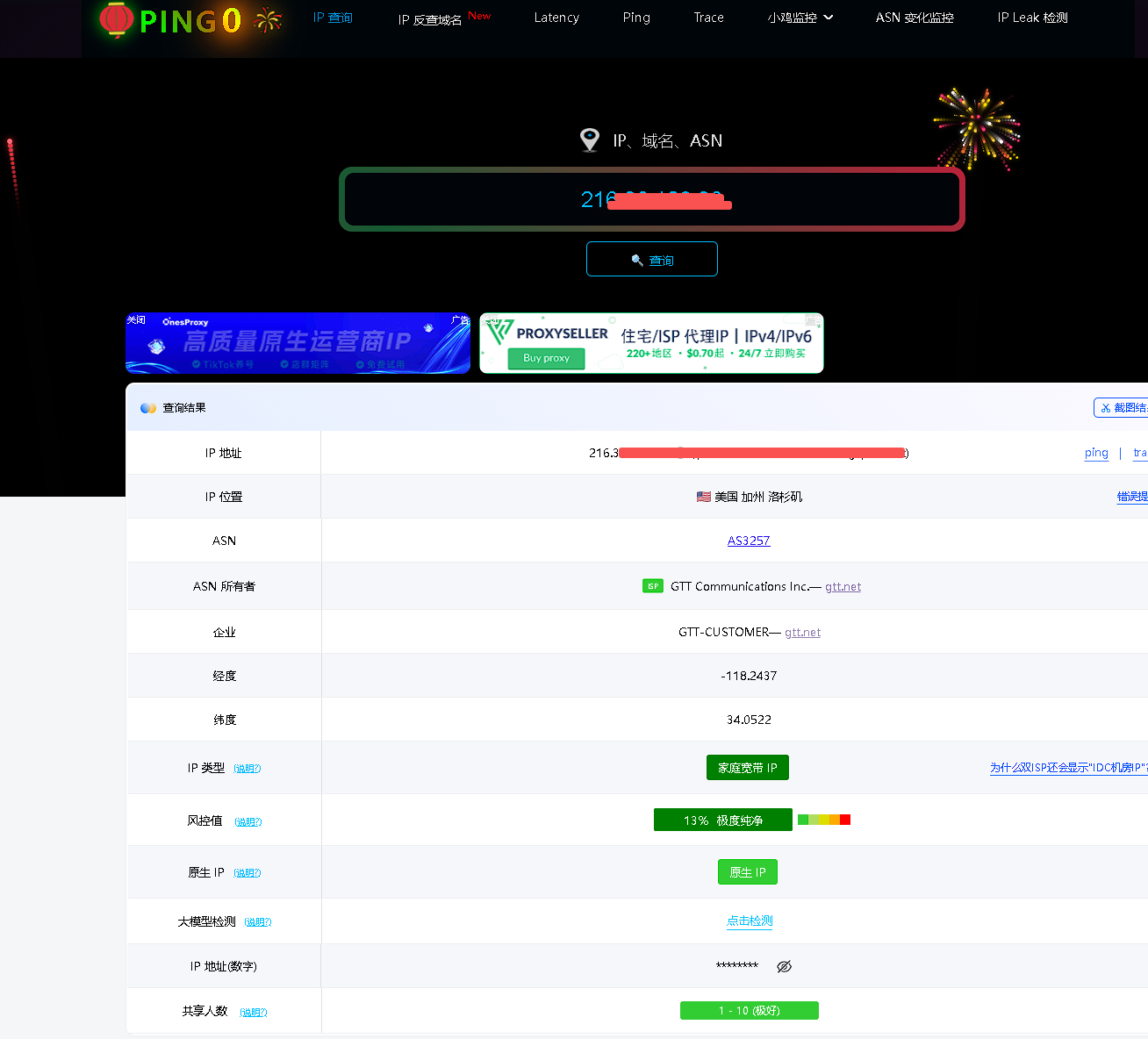Click the US flag icon

pos(703,497)
